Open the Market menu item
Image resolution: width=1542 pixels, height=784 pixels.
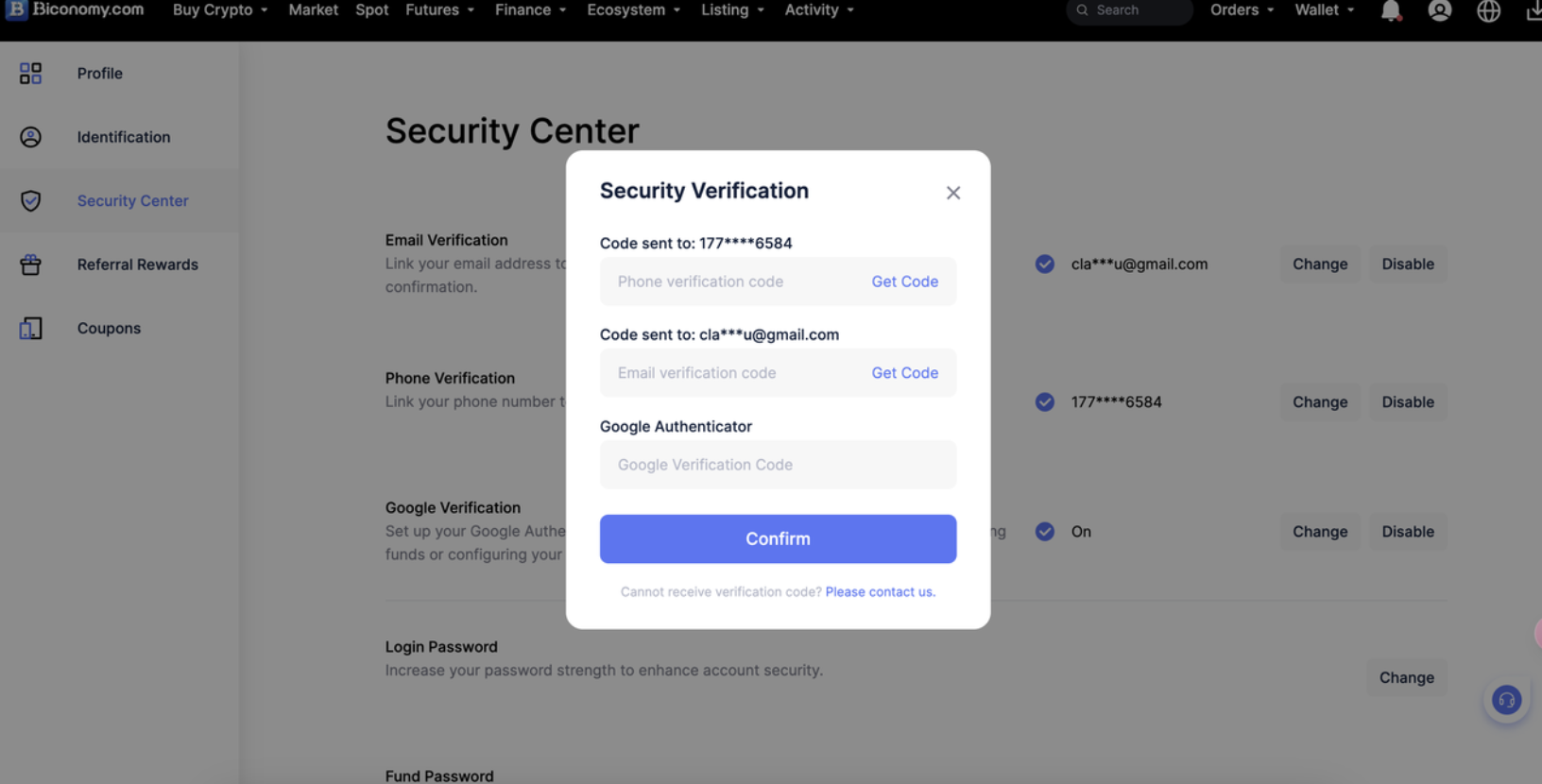point(313,10)
